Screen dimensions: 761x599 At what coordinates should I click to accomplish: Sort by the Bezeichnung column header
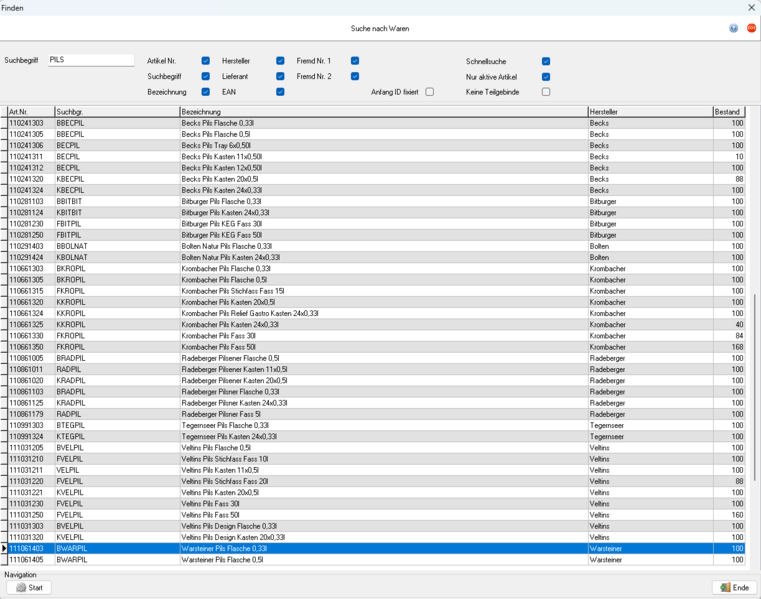(384, 112)
